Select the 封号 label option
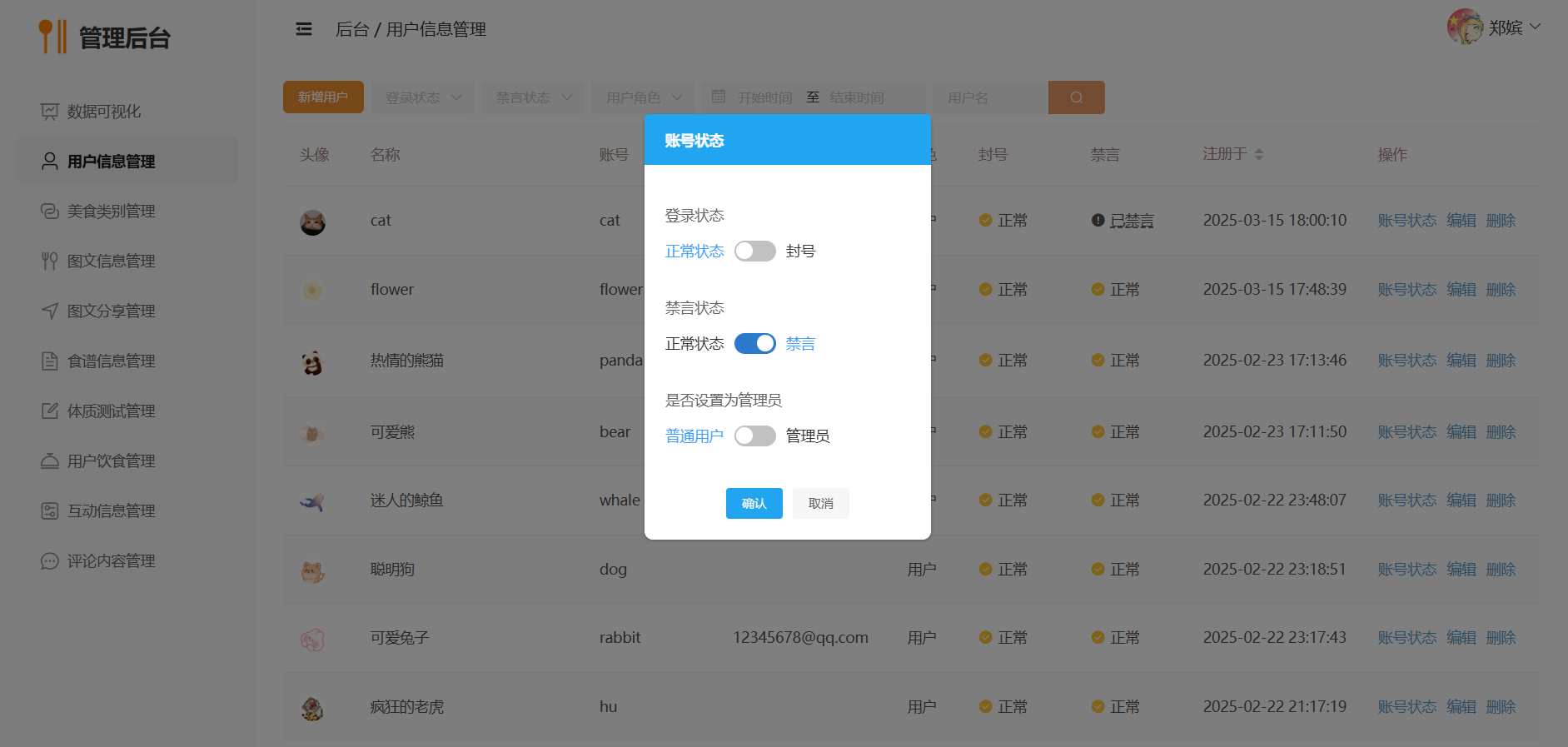The height and width of the screenshot is (747, 1568). pos(800,251)
